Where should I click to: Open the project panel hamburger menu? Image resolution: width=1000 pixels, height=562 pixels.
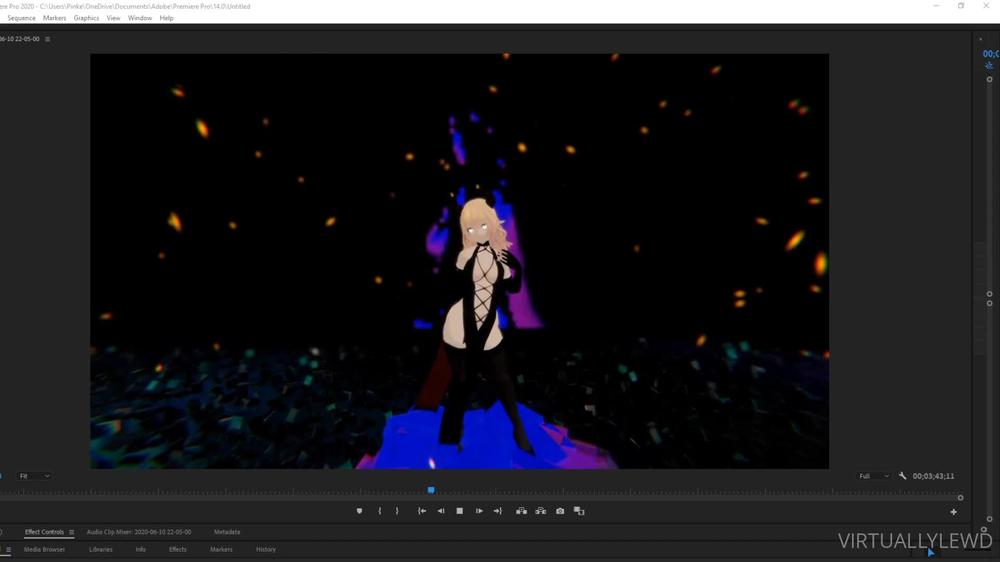pos(8,549)
